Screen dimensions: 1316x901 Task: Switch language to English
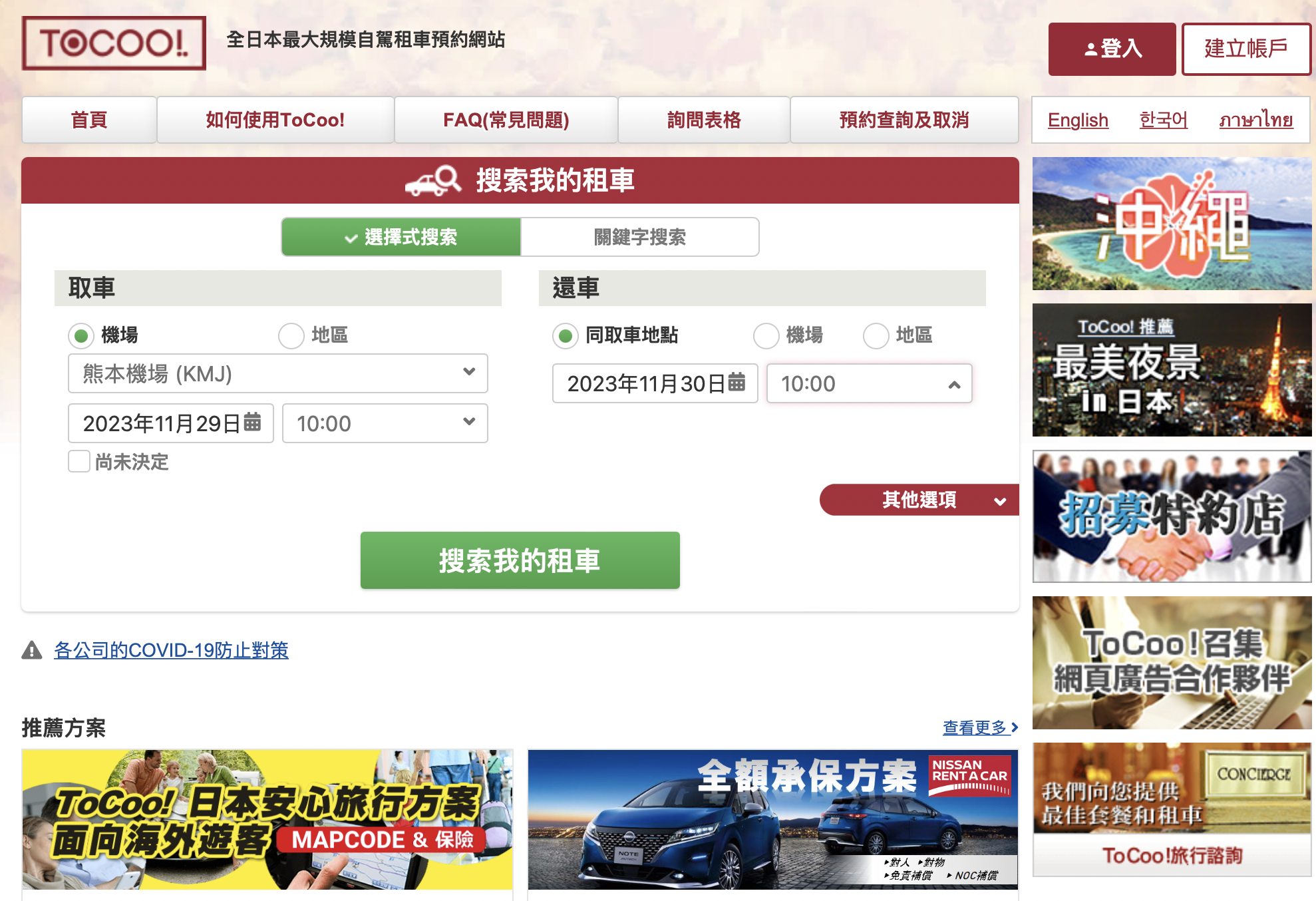tap(1078, 120)
